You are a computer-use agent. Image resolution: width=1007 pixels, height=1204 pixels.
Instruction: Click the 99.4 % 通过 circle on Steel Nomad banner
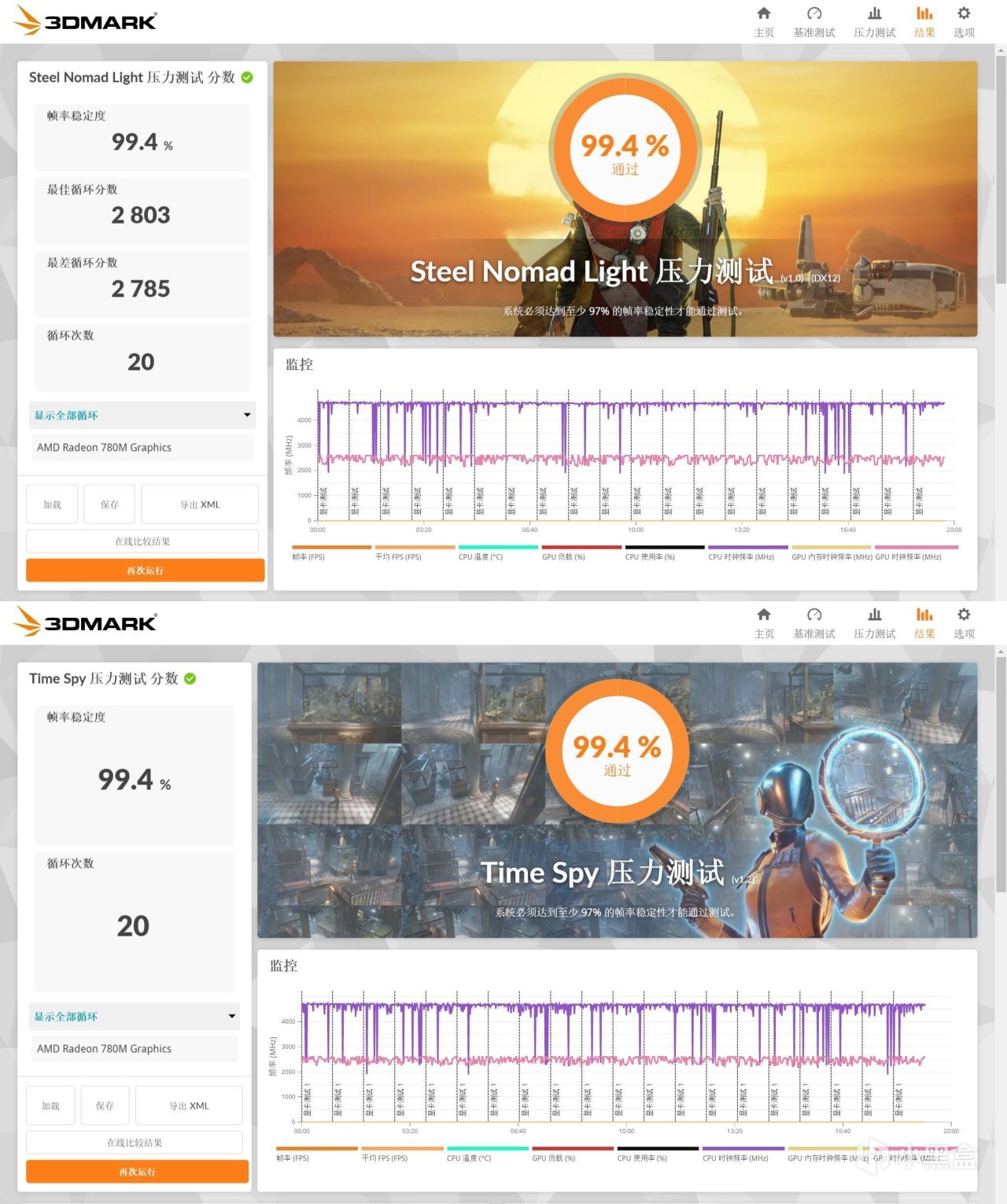tap(625, 150)
